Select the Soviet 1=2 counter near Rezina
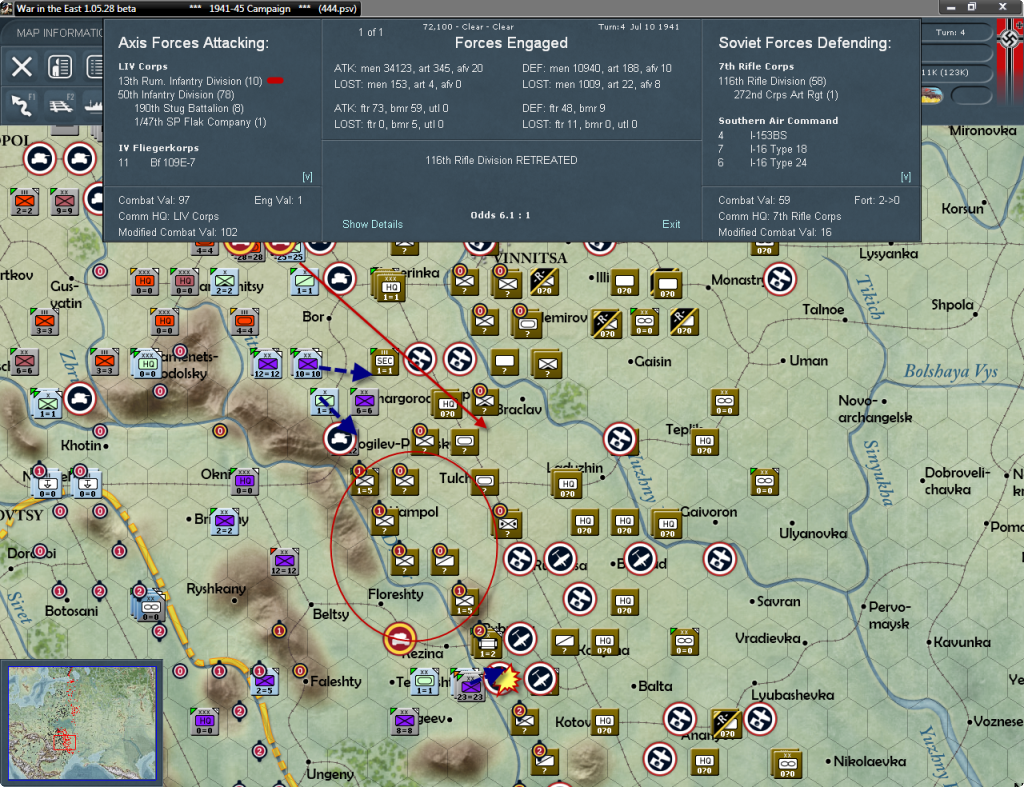The height and width of the screenshot is (787, 1024). pyautogui.click(x=487, y=643)
